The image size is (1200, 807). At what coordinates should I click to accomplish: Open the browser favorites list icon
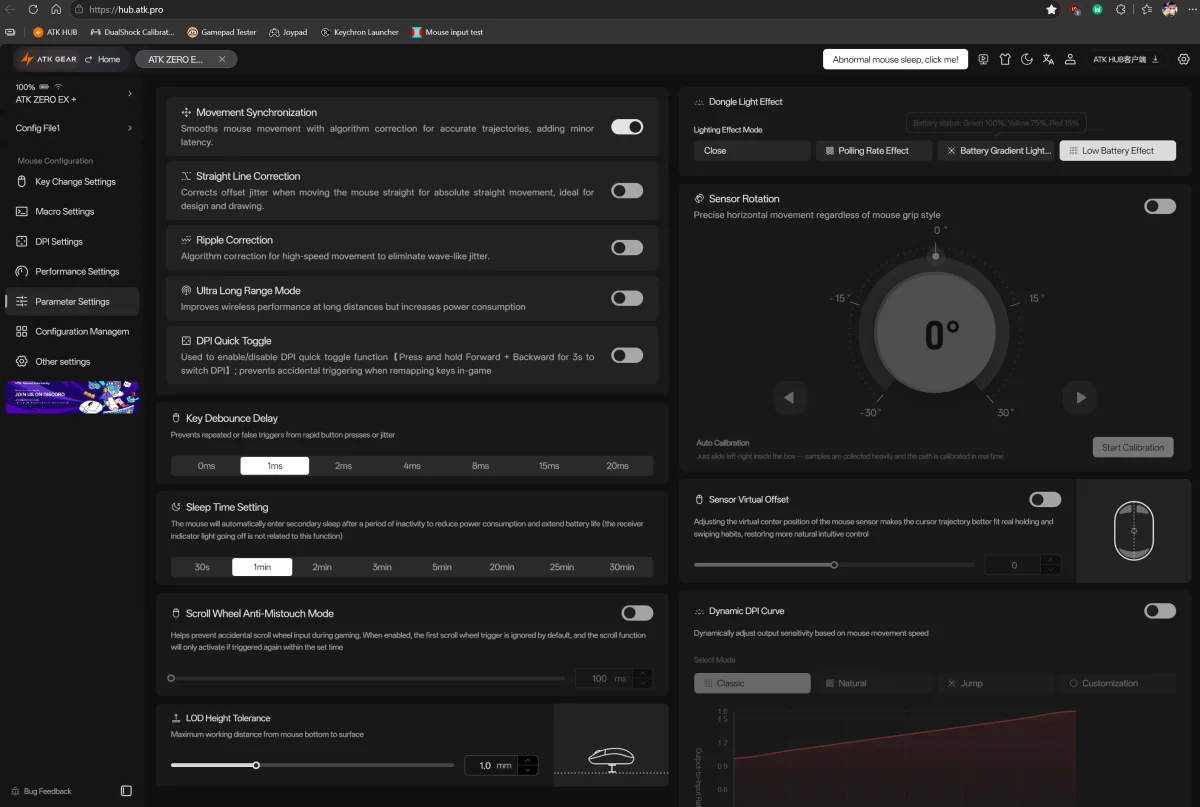1145,9
